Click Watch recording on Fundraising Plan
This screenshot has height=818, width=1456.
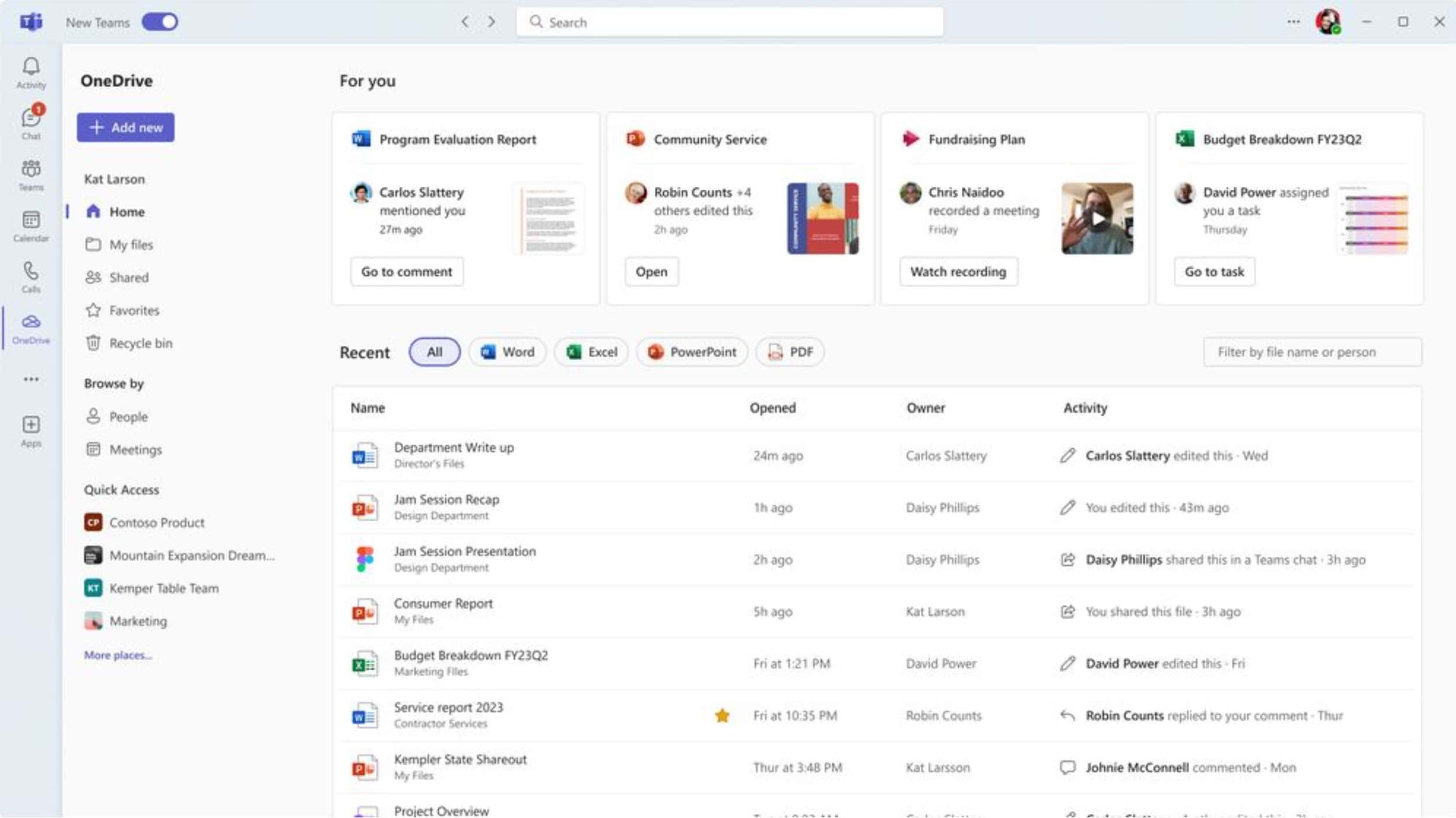tap(957, 271)
